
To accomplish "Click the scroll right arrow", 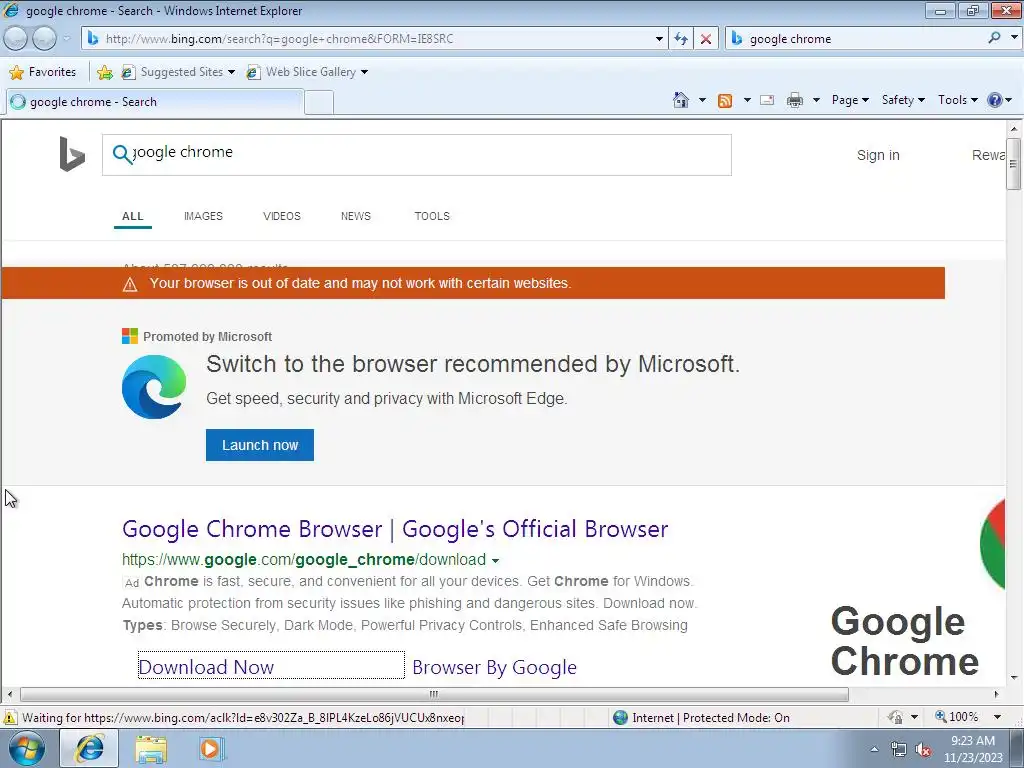I will 996,694.
